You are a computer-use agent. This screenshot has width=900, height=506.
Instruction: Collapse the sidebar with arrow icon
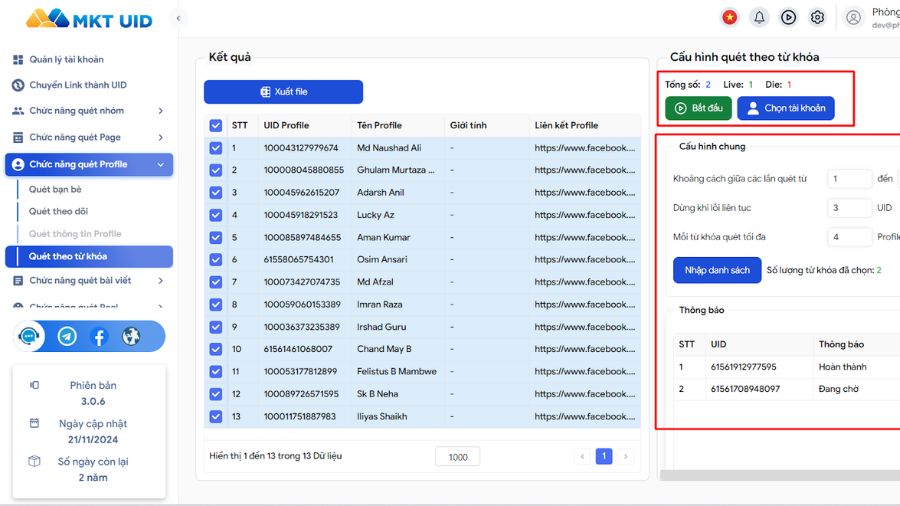click(178, 18)
